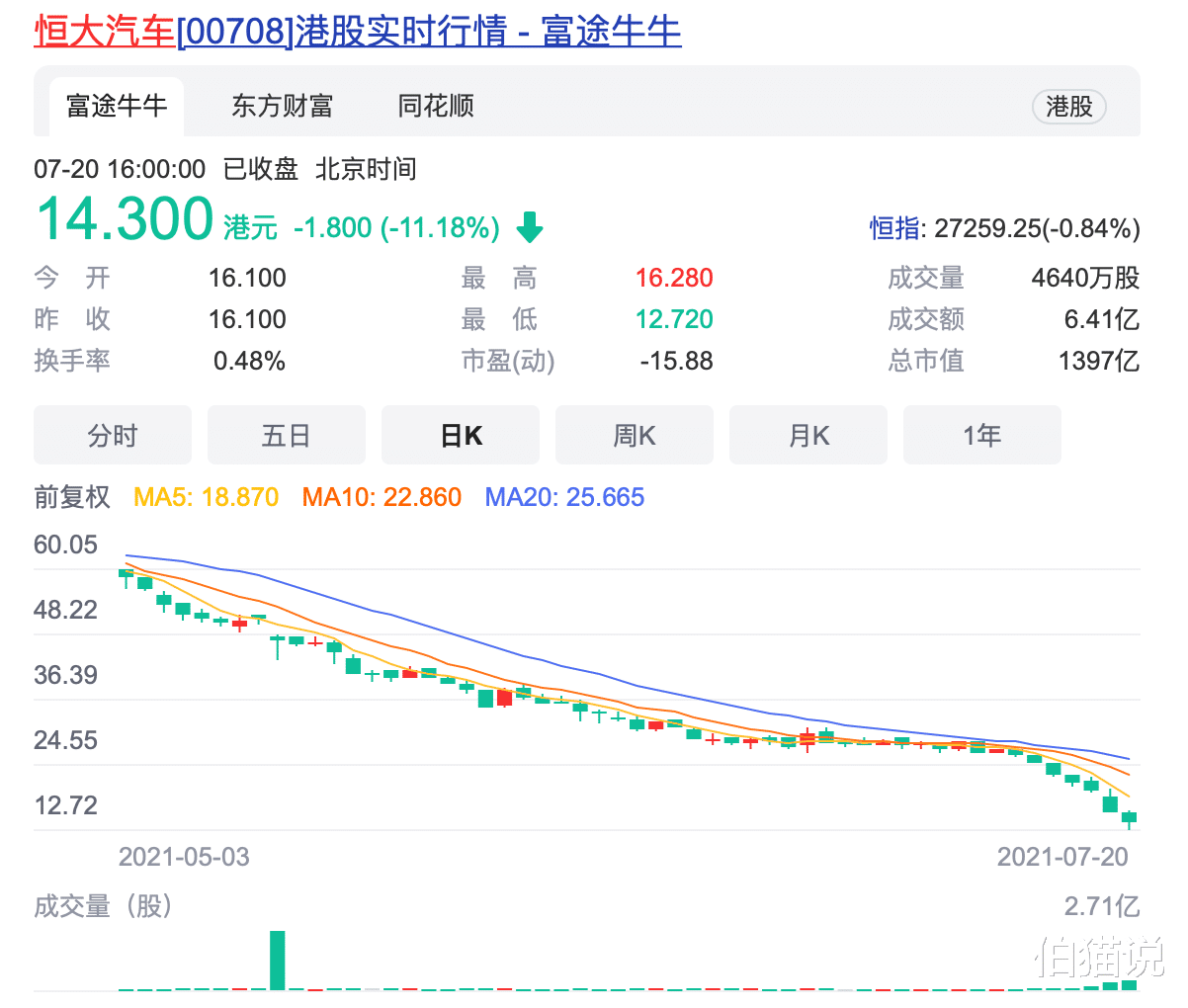Click the 成交量（股）volume label
Screen dimensions: 1188x1008
tap(104, 905)
